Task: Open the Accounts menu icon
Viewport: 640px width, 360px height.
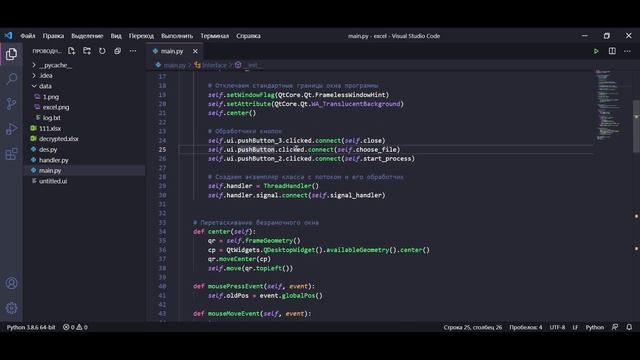Action: click(x=11, y=283)
